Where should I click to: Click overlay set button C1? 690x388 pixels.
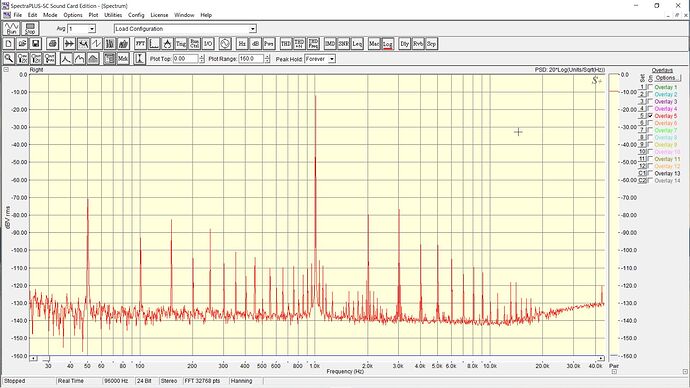[642, 173]
